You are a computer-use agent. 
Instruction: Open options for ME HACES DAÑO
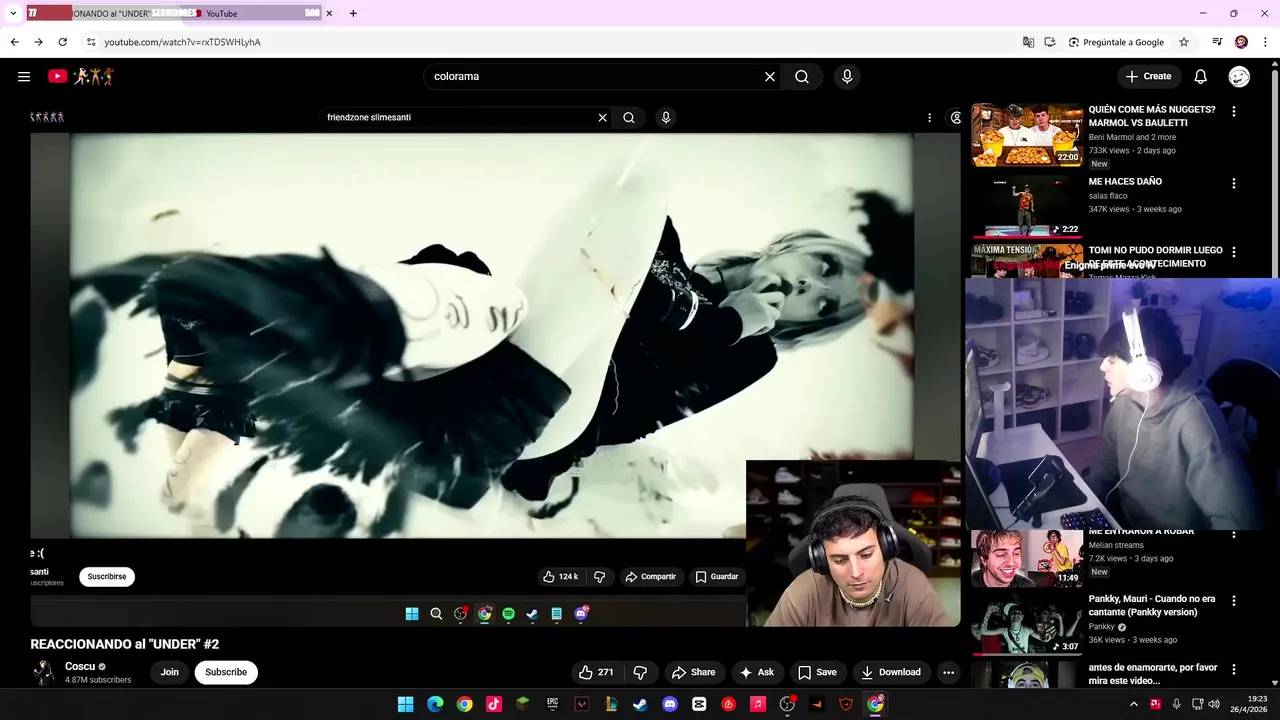1234,184
